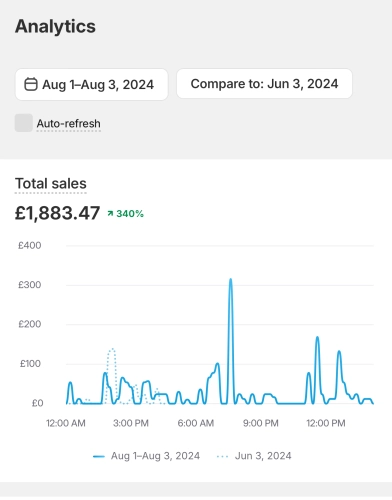Click the £400 y-axis label
392x500 pixels.
click(30, 246)
